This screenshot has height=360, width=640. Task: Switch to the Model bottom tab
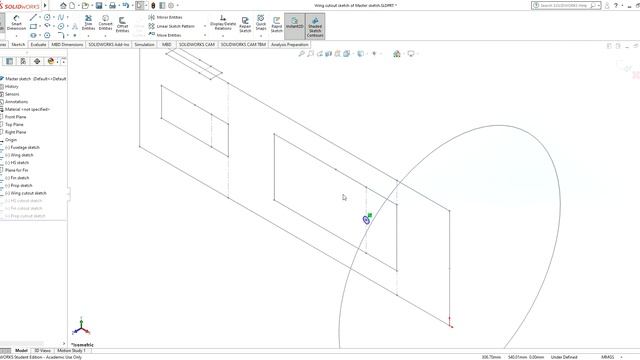coord(21,351)
